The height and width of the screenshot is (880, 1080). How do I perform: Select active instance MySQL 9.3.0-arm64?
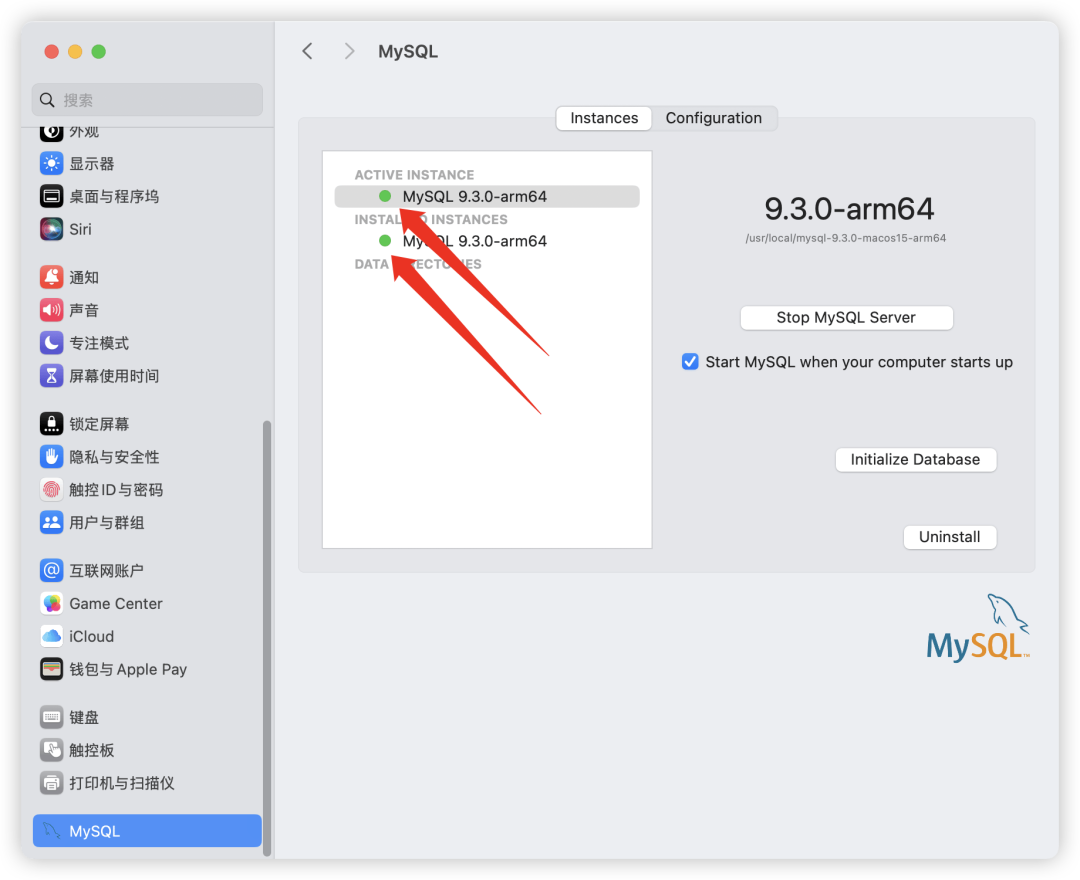pos(487,196)
